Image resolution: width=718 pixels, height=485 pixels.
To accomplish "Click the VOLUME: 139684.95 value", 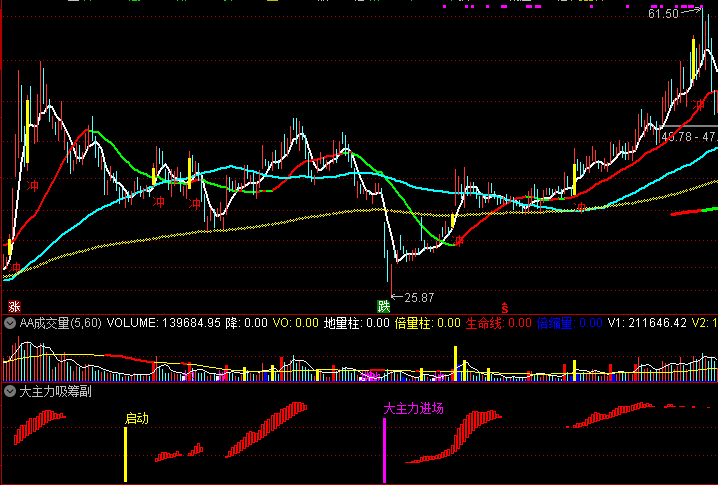I will pyautogui.click(x=163, y=323).
